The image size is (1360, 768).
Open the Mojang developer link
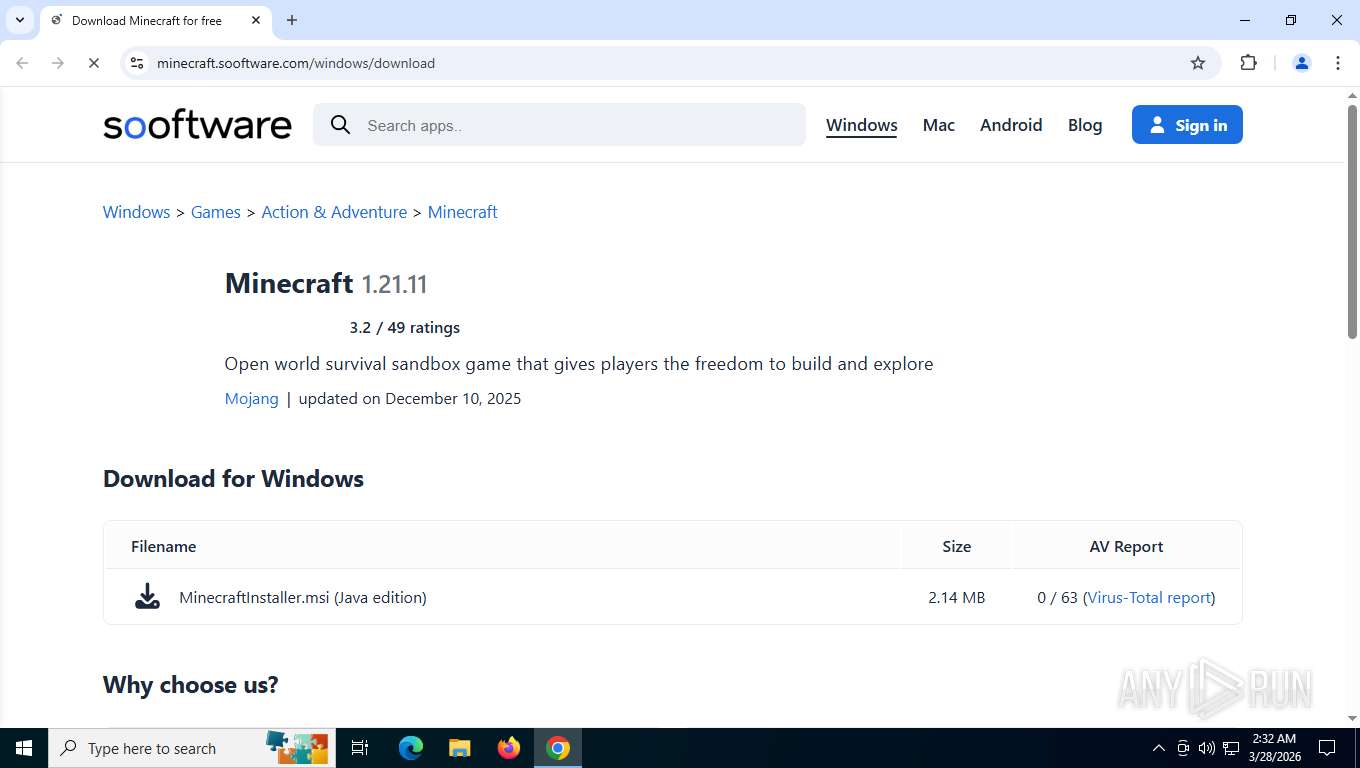[x=252, y=398]
